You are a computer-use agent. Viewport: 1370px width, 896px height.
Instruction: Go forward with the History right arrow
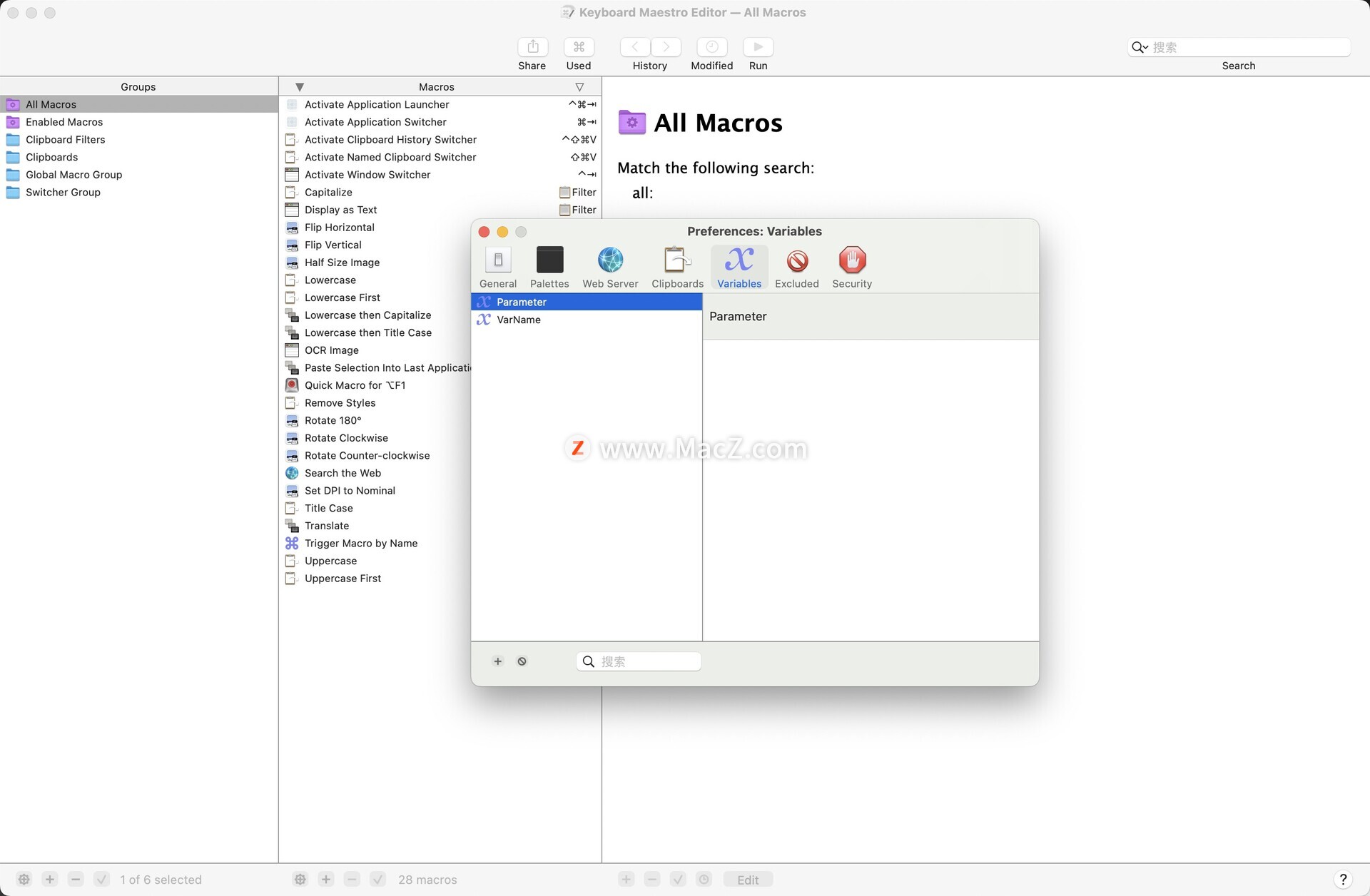[666, 47]
